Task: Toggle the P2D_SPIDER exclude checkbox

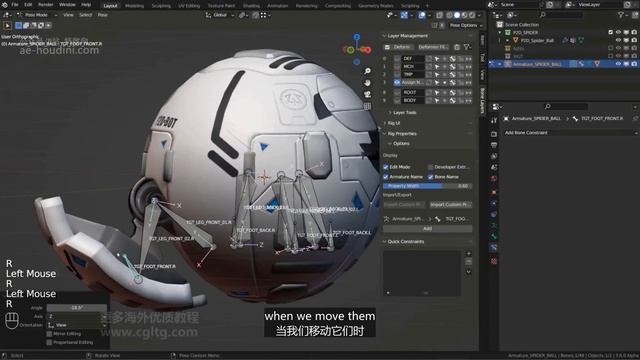Action: 611,32
